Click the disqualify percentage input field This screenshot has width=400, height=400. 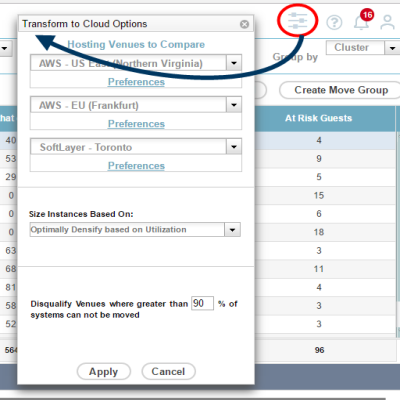(x=202, y=303)
